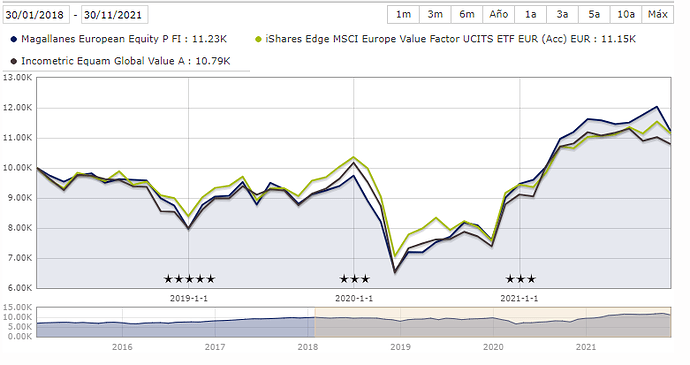Screen dimensions: 690x365
Task: Click the five-star rating near 2019-1-1
Action: pos(189,279)
